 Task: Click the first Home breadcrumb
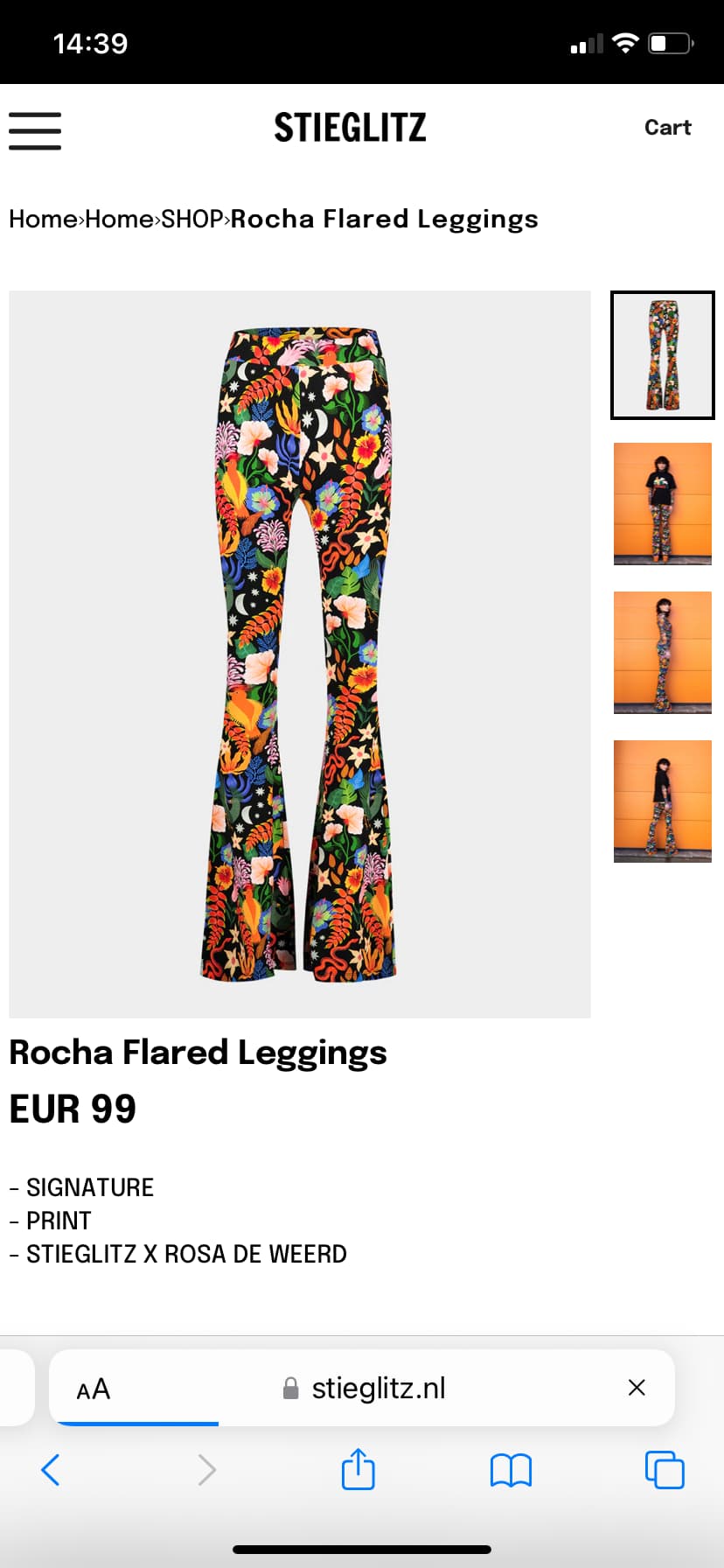pos(43,219)
